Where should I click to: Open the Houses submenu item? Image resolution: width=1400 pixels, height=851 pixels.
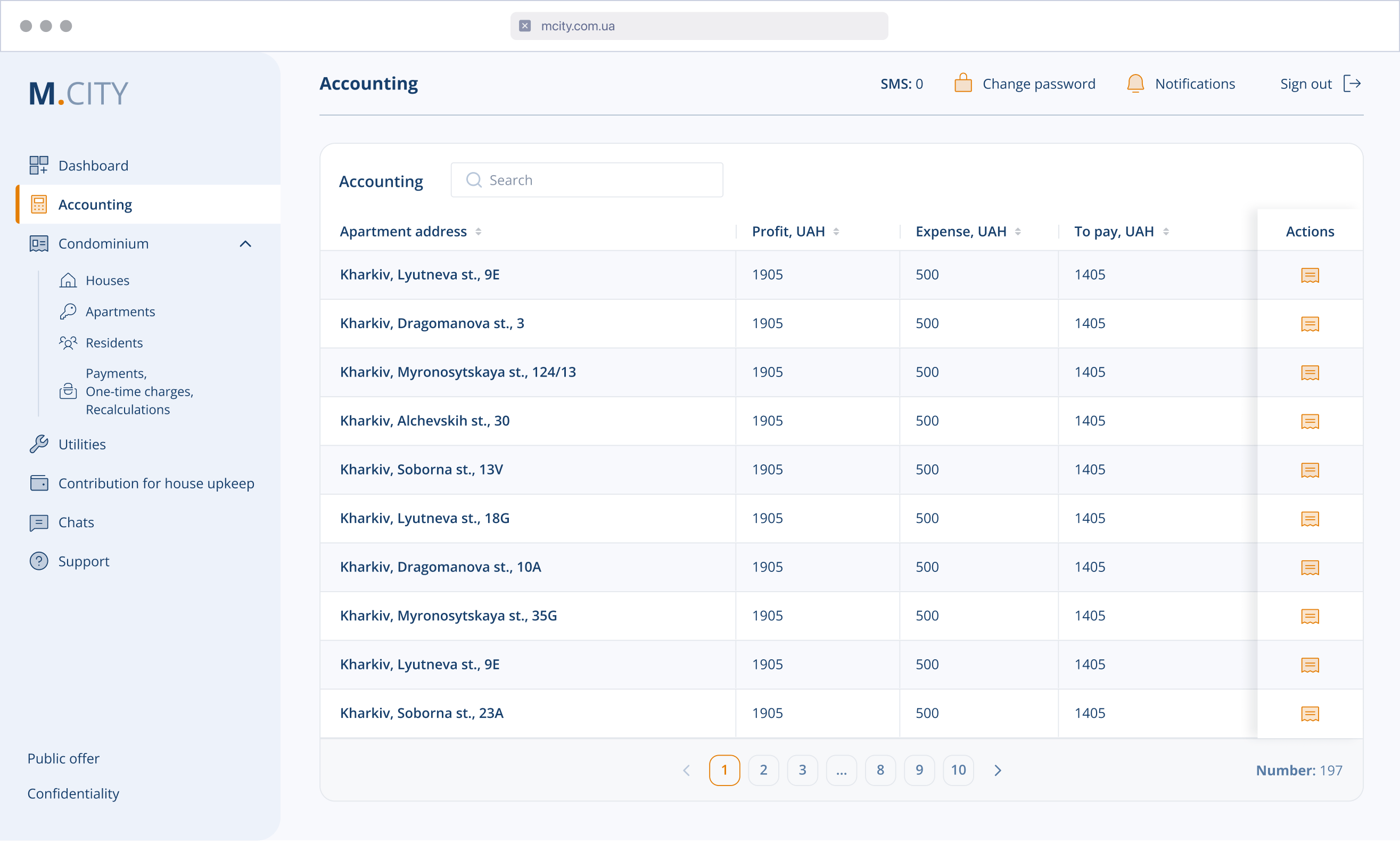pyautogui.click(x=108, y=280)
